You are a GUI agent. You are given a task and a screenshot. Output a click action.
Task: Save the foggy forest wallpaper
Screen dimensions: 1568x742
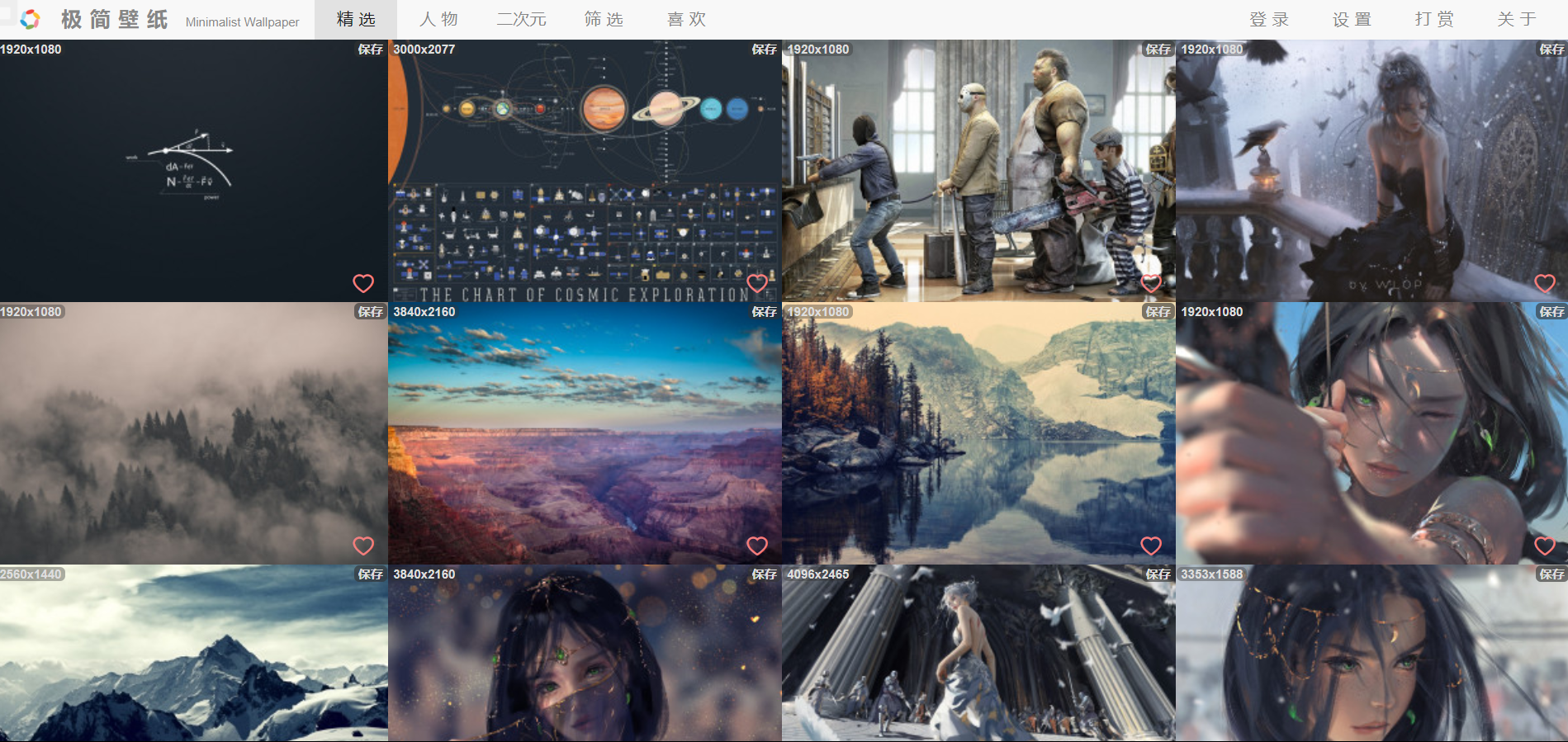point(371,312)
